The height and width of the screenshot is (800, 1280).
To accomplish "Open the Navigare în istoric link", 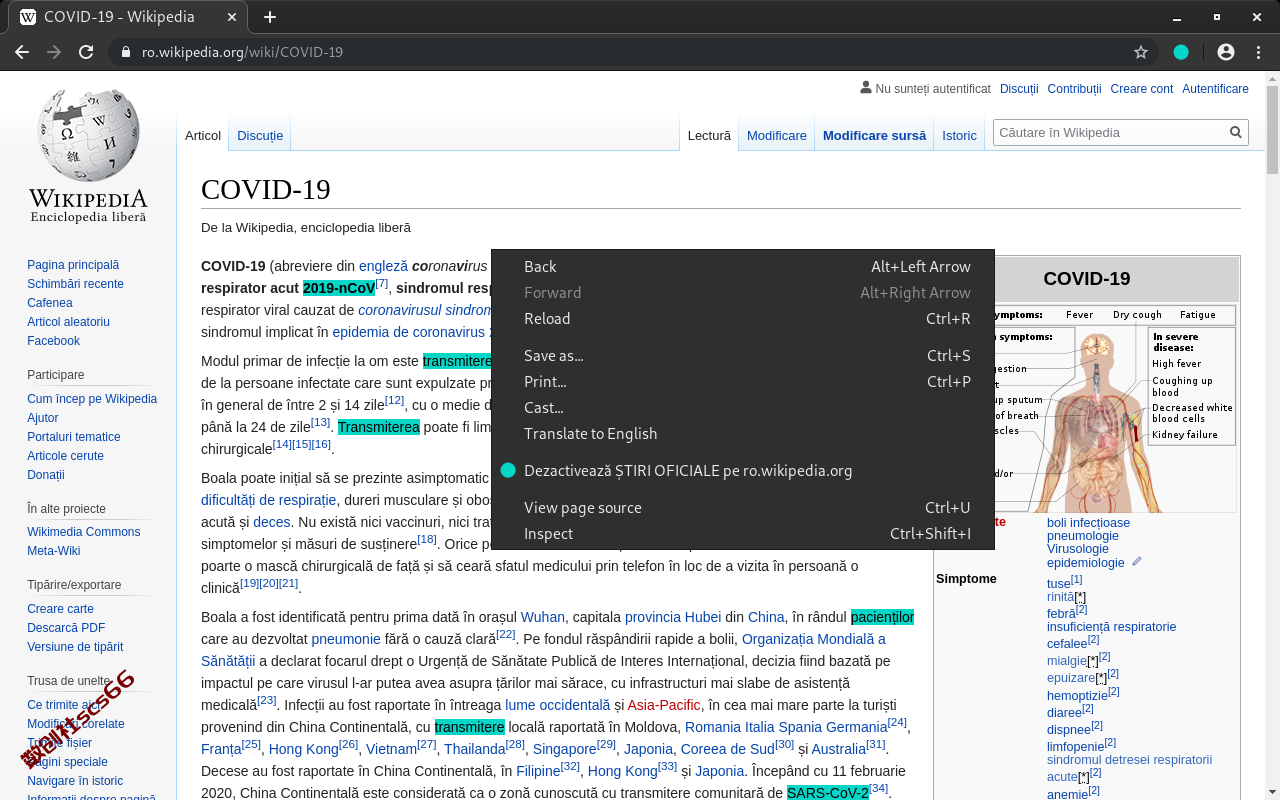I will (x=75, y=781).
